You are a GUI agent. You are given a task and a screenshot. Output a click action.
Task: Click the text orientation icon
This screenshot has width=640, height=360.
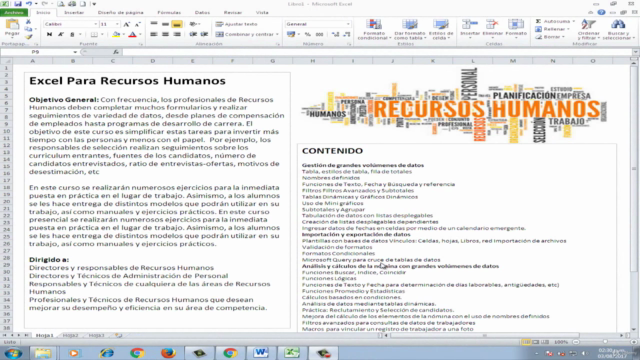click(x=193, y=24)
